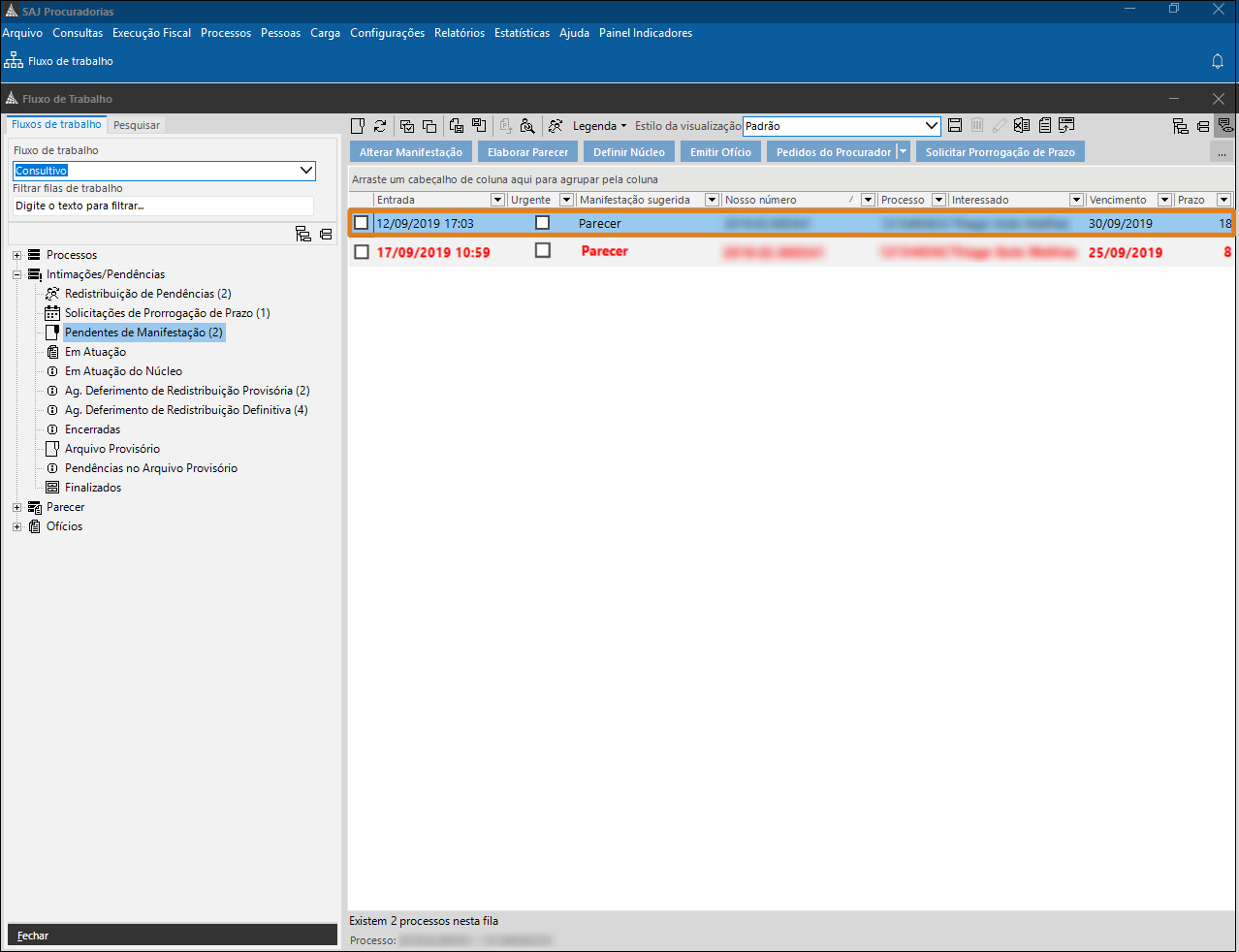The image size is (1239, 952).
Task: Click the notification bell icon
Action: click(x=1218, y=61)
